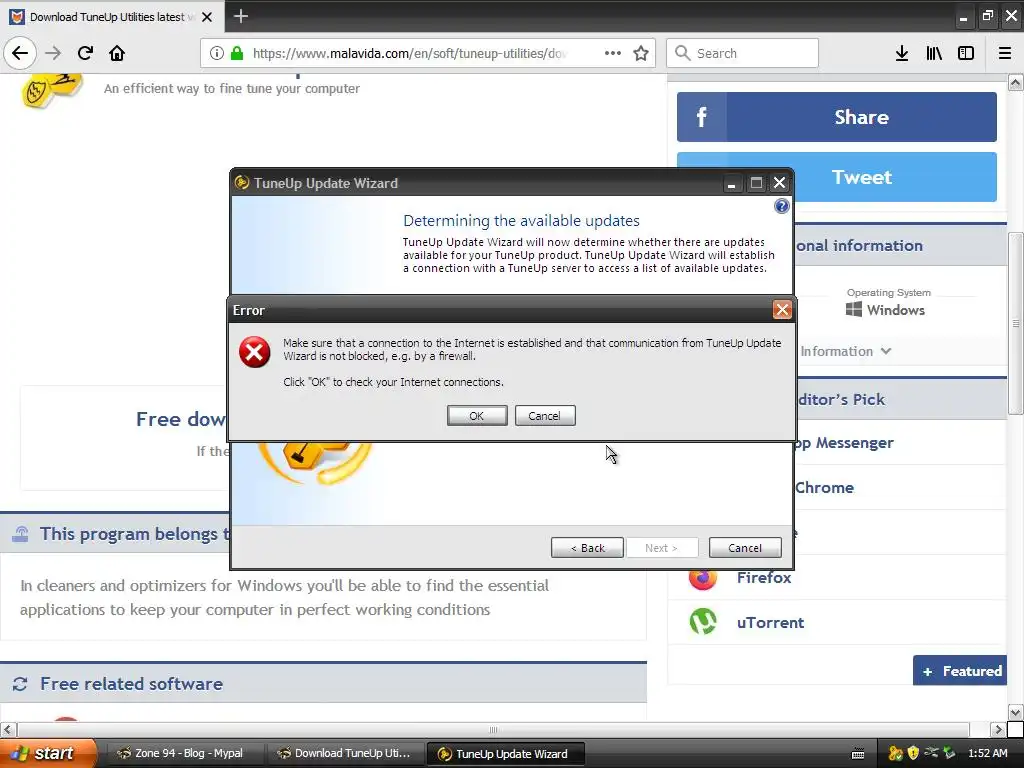This screenshot has height=768, width=1024.
Task: Click the scroll up arrow on page scrollbar
Action: click(x=1016, y=82)
